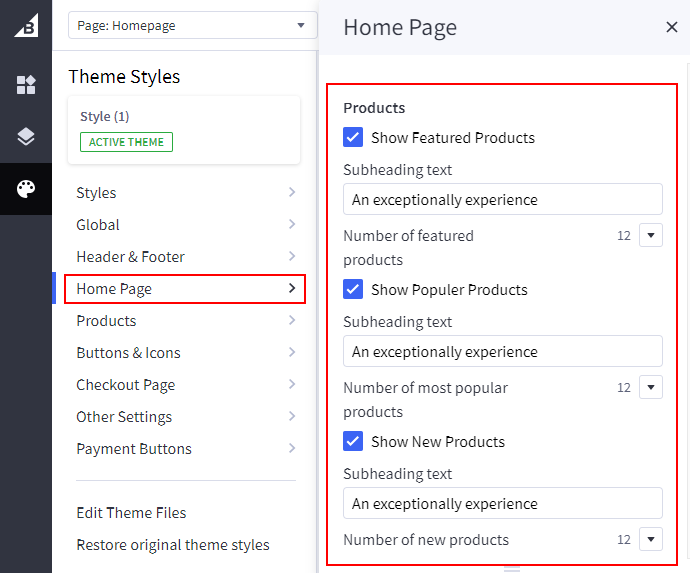Disable Show New Products checkbox
Screen dimensions: 690x573
coord(353,442)
